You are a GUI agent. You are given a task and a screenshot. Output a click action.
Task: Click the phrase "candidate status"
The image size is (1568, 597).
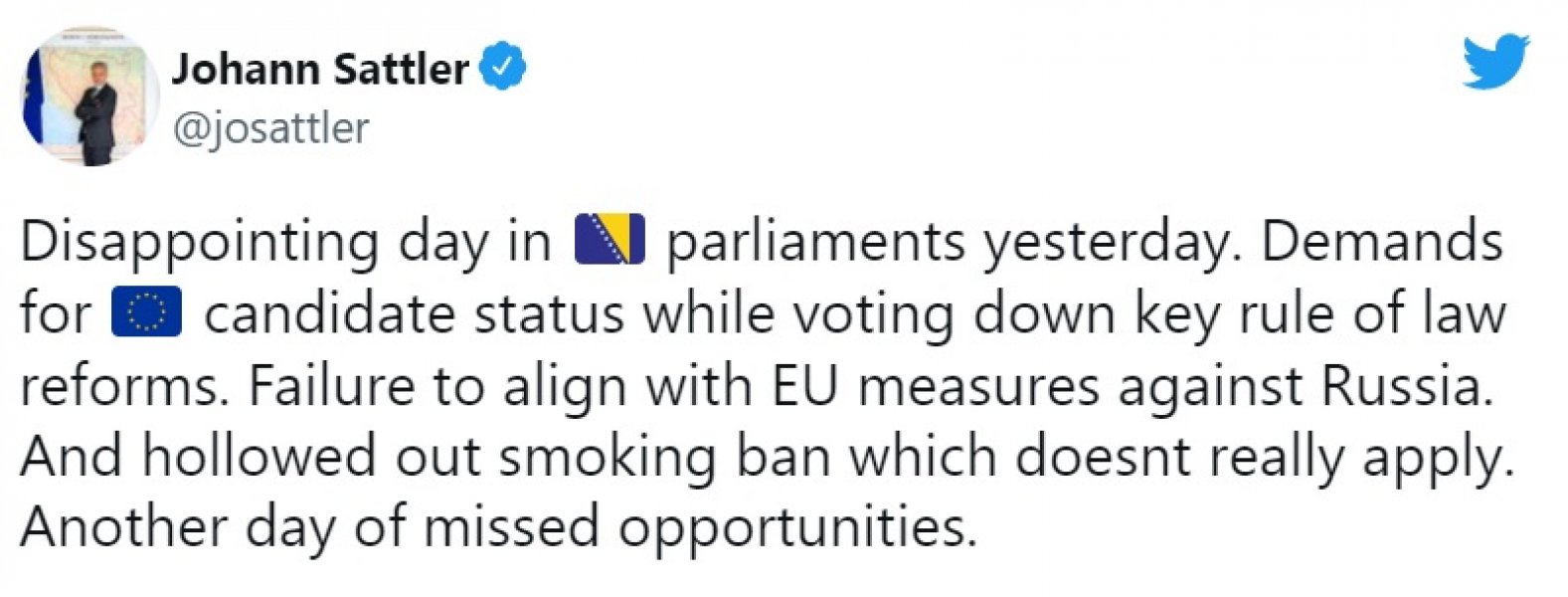click(415, 313)
